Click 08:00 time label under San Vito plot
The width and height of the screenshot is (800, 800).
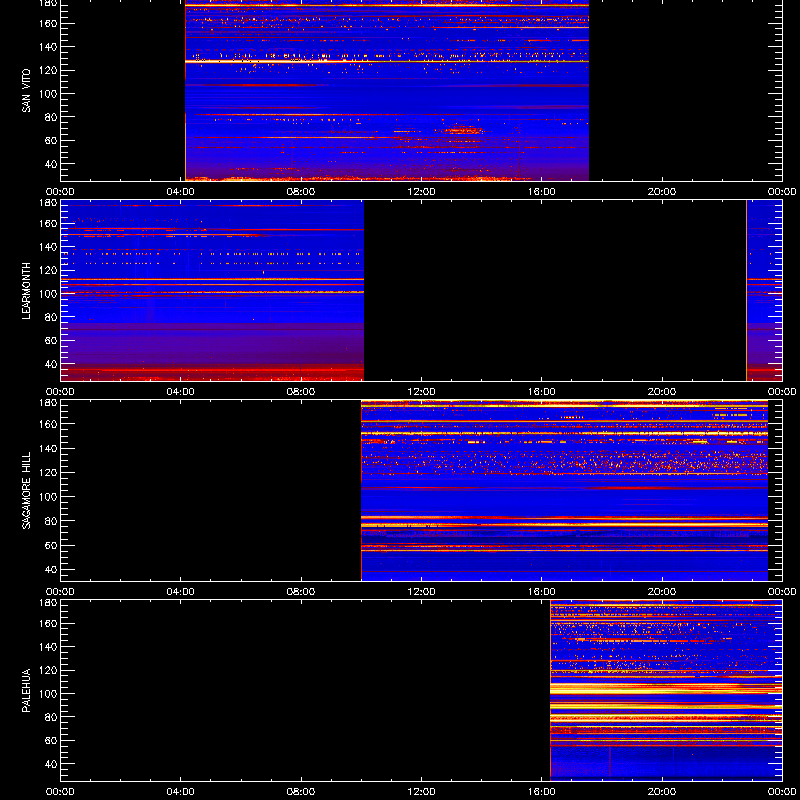pyautogui.click(x=301, y=192)
